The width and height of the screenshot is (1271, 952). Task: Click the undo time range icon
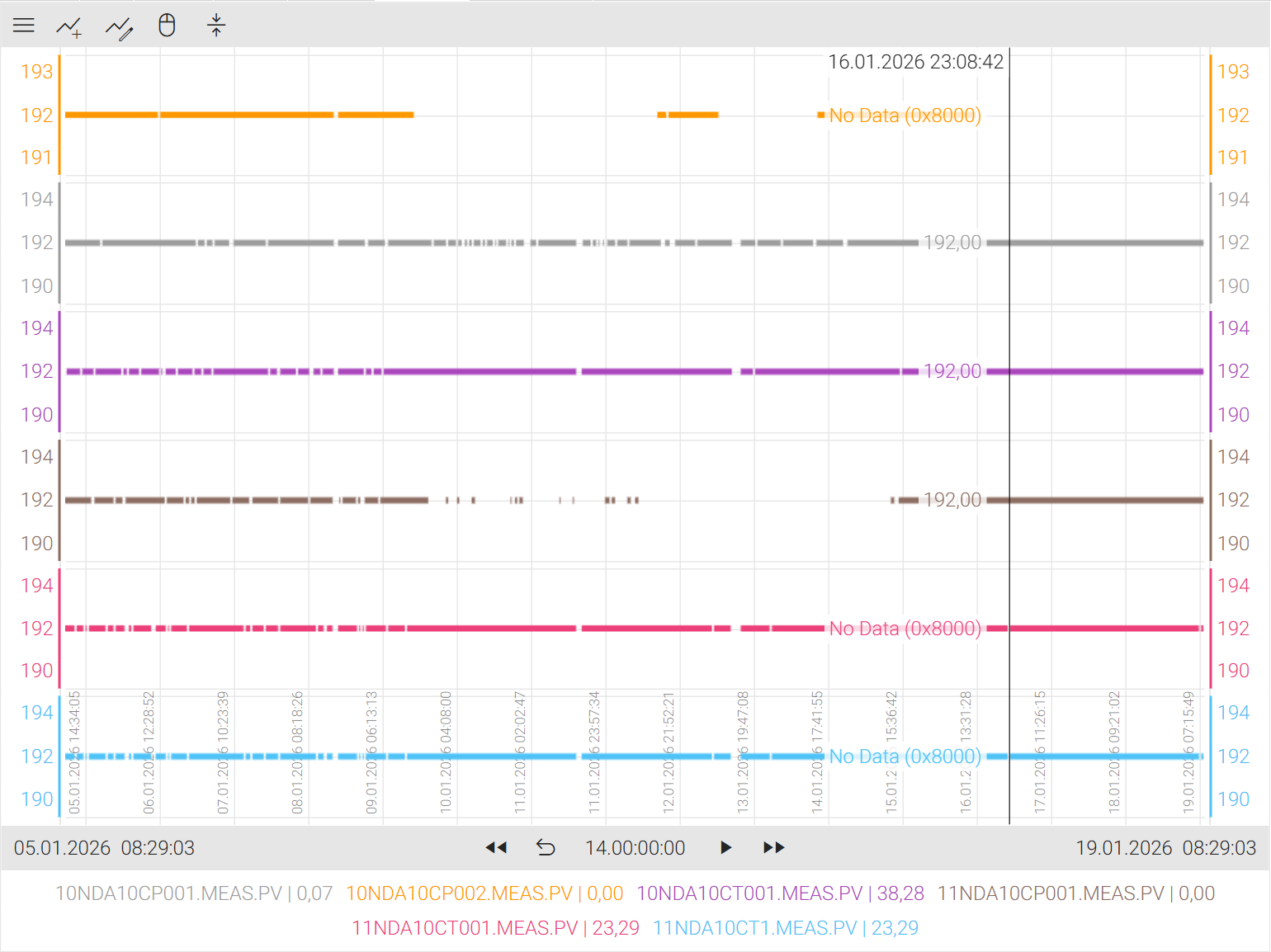click(546, 848)
